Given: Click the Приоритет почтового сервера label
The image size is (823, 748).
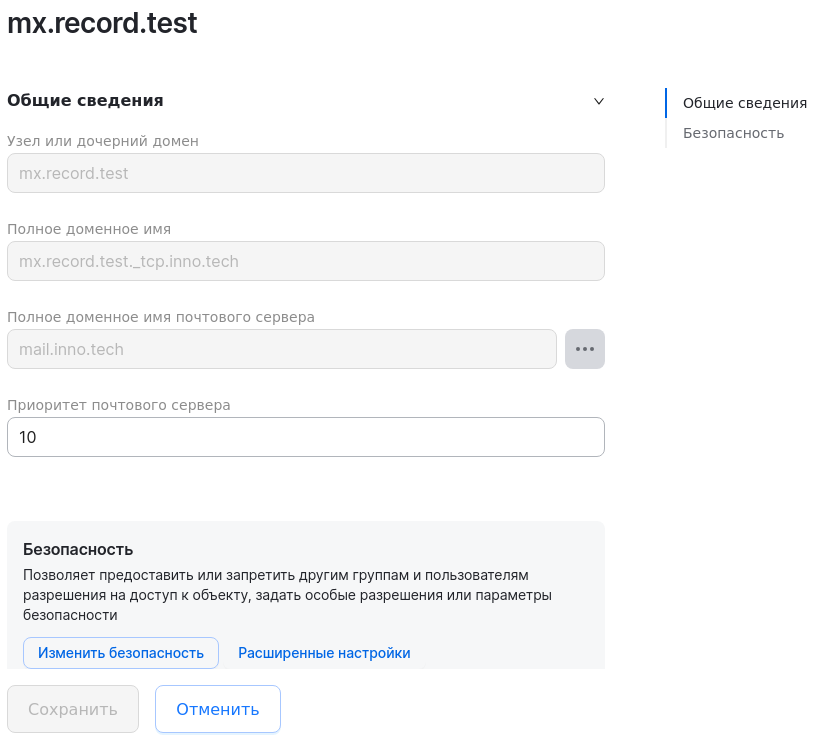Looking at the screenshot, I should pyautogui.click(x=118, y=405).
